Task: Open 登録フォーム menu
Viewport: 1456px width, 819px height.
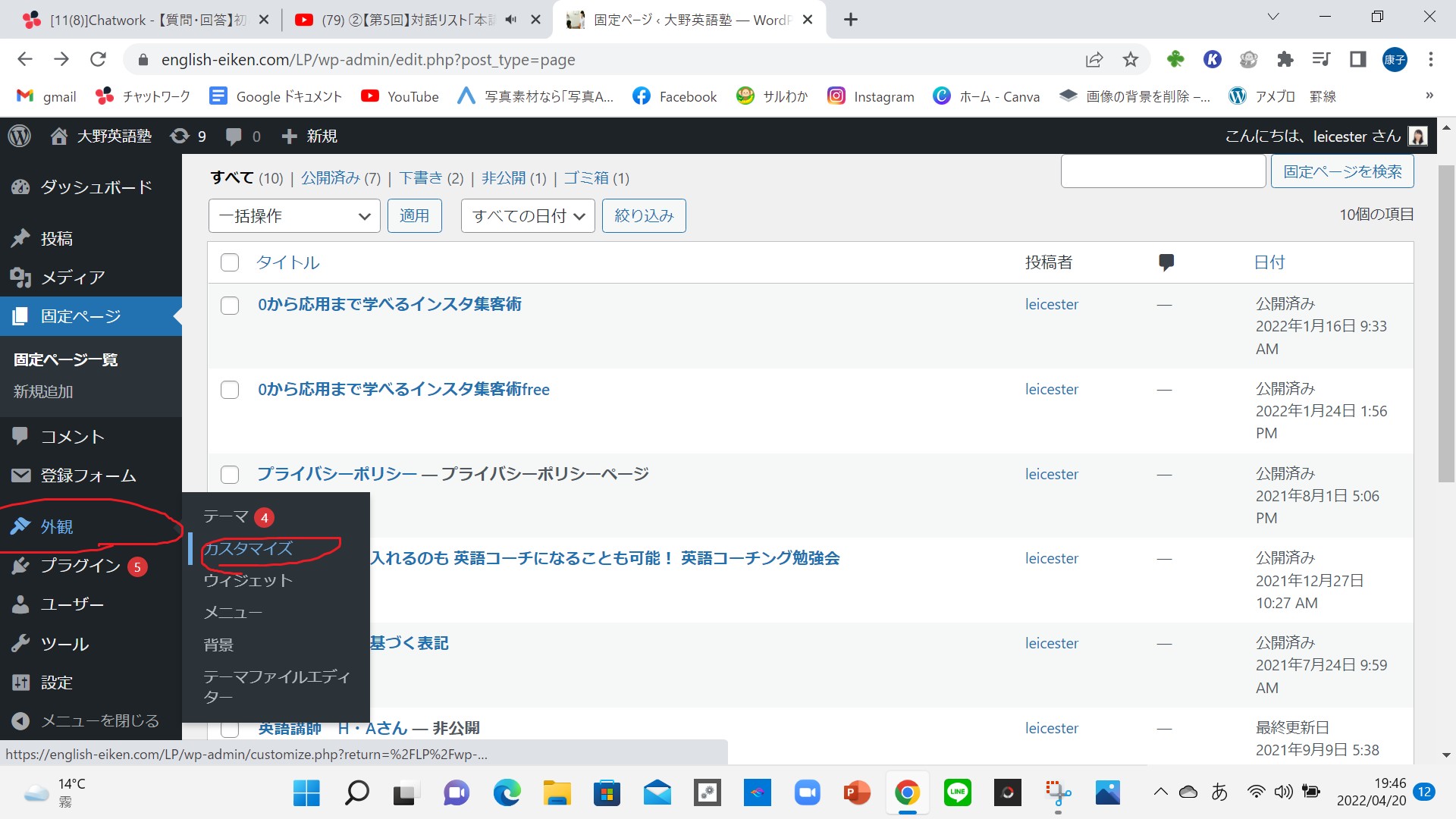Action: (91, 475)
